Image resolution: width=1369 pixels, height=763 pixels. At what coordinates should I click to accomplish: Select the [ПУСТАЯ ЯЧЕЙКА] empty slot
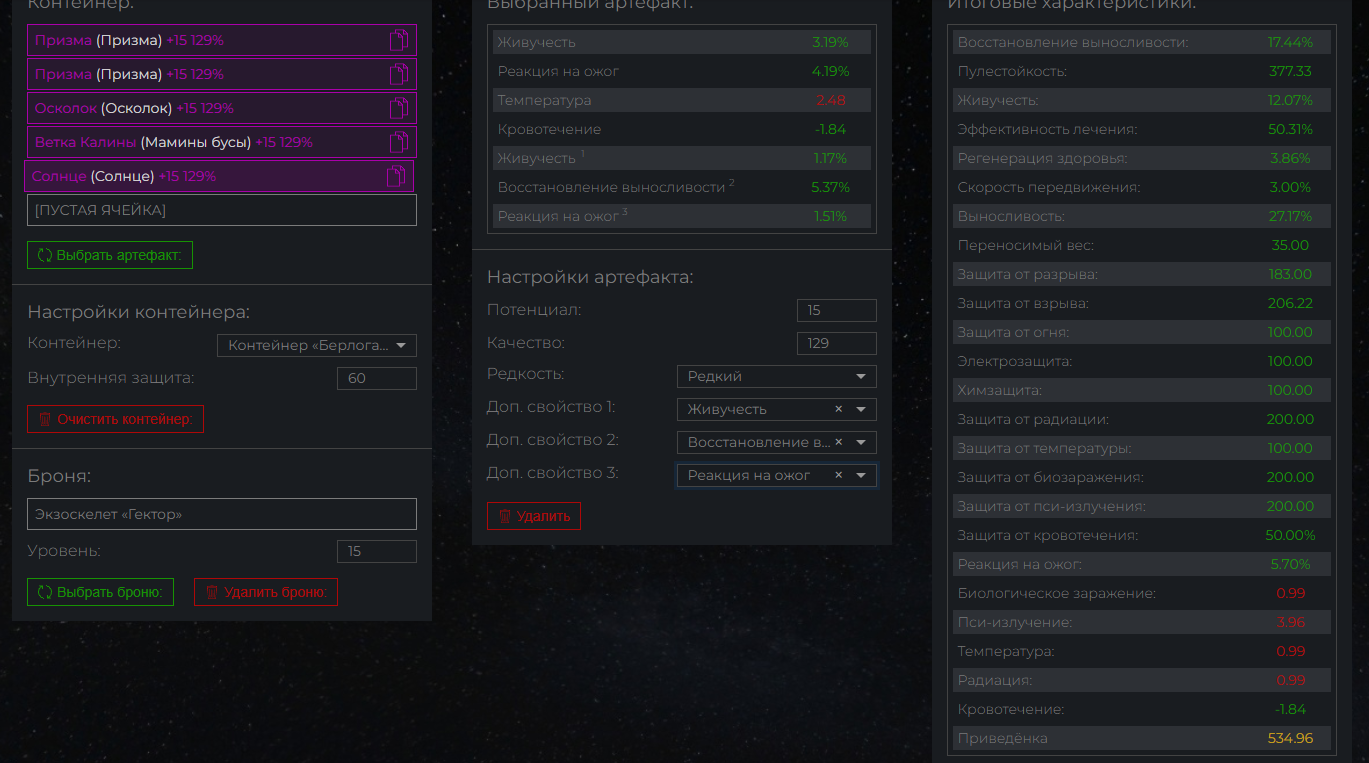(x=222, y=210)
